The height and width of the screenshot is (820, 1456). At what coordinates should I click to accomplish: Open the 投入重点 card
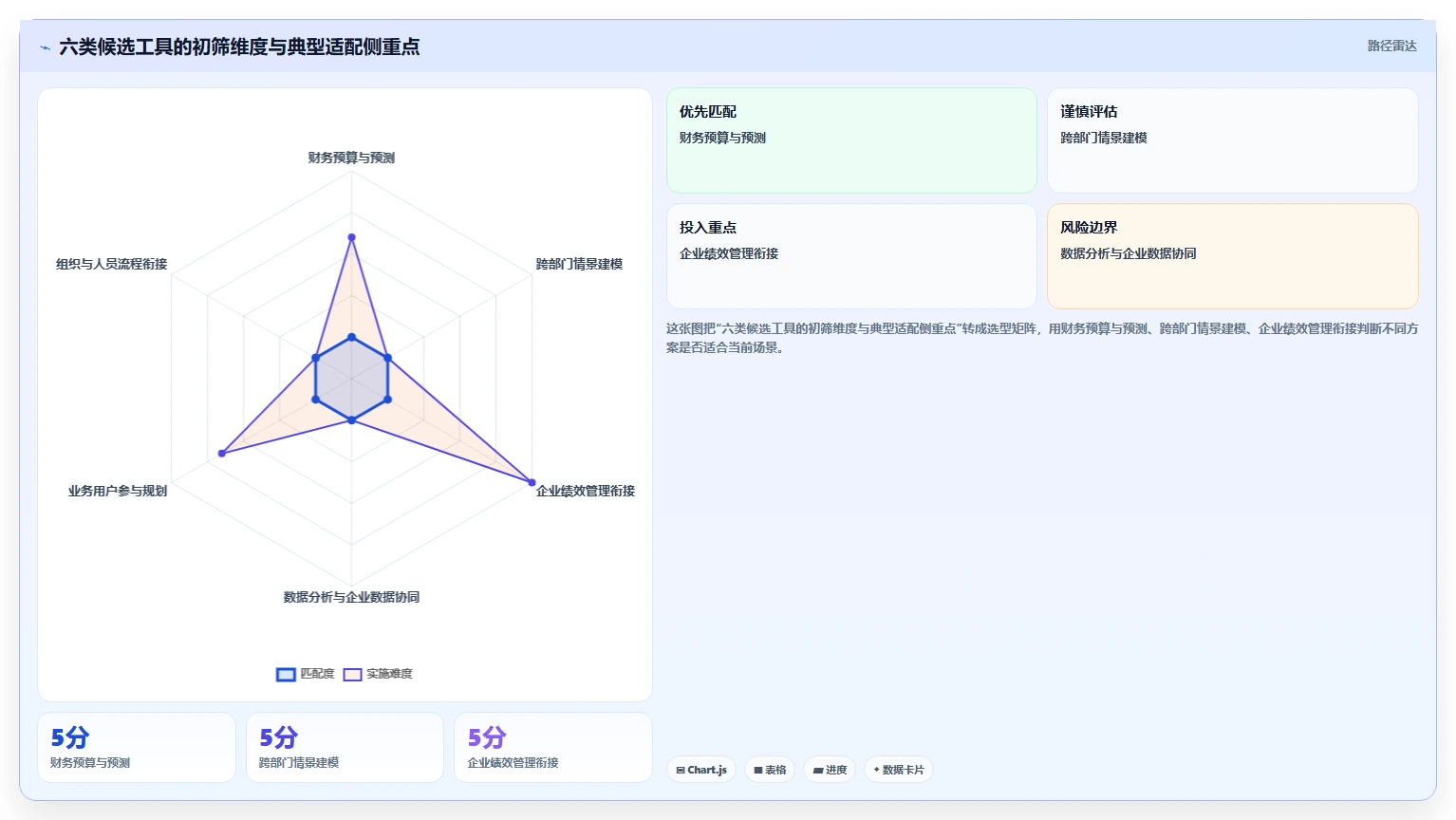pos(851,256)
